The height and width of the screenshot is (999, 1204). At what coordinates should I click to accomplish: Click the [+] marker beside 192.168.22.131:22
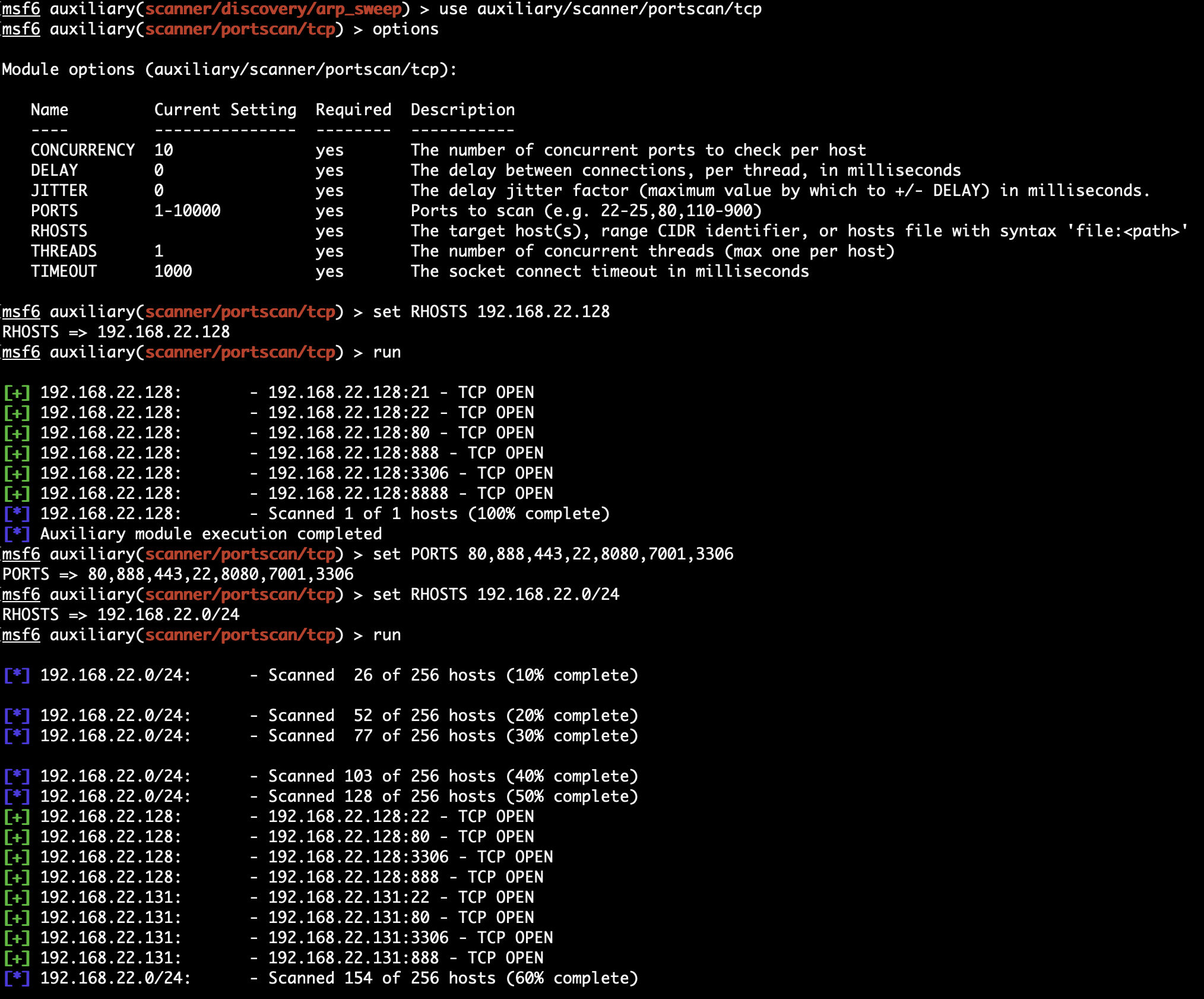click(x=17, y=897)
